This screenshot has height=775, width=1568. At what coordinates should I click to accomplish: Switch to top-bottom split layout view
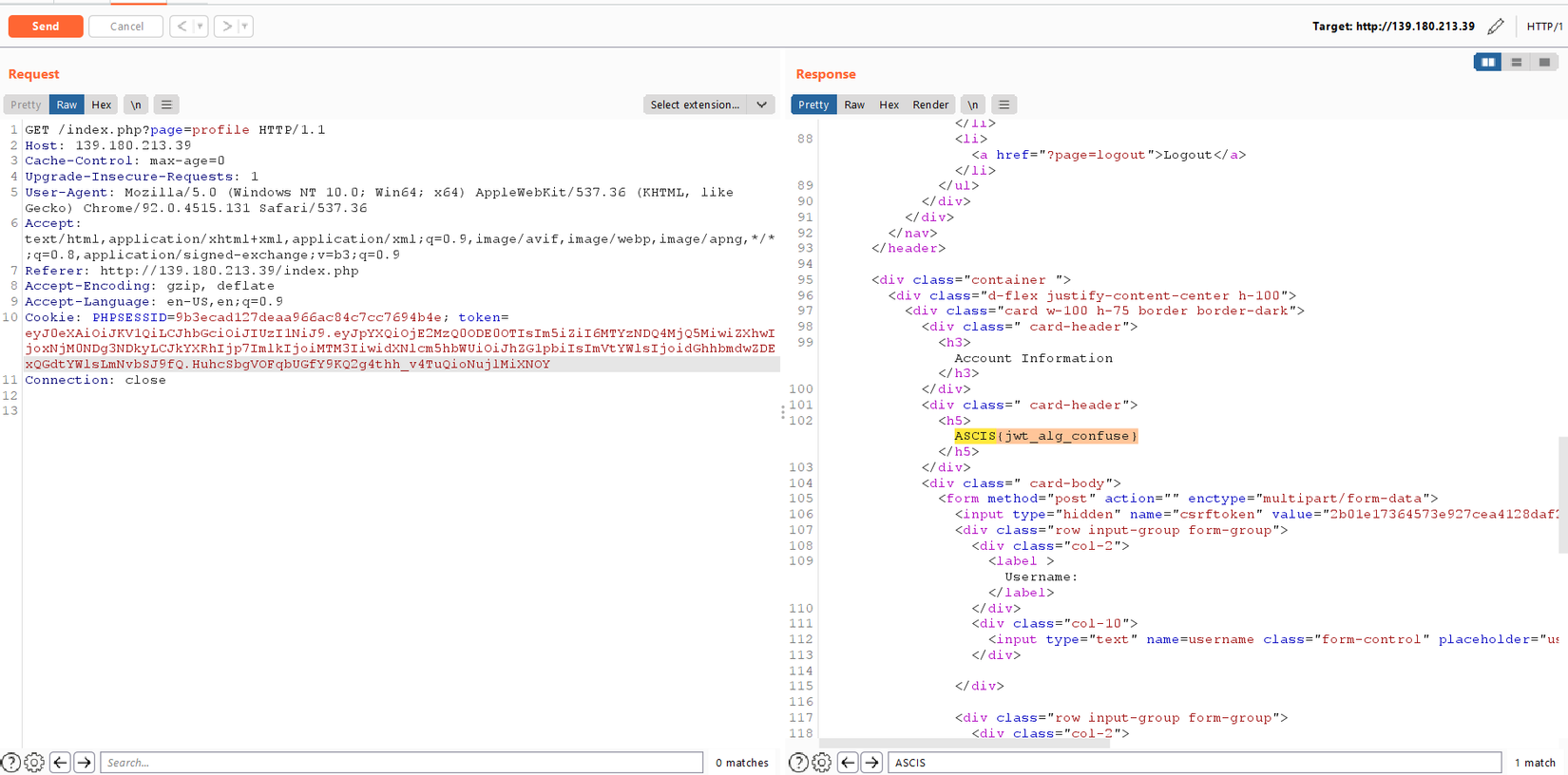(1517, 63)
